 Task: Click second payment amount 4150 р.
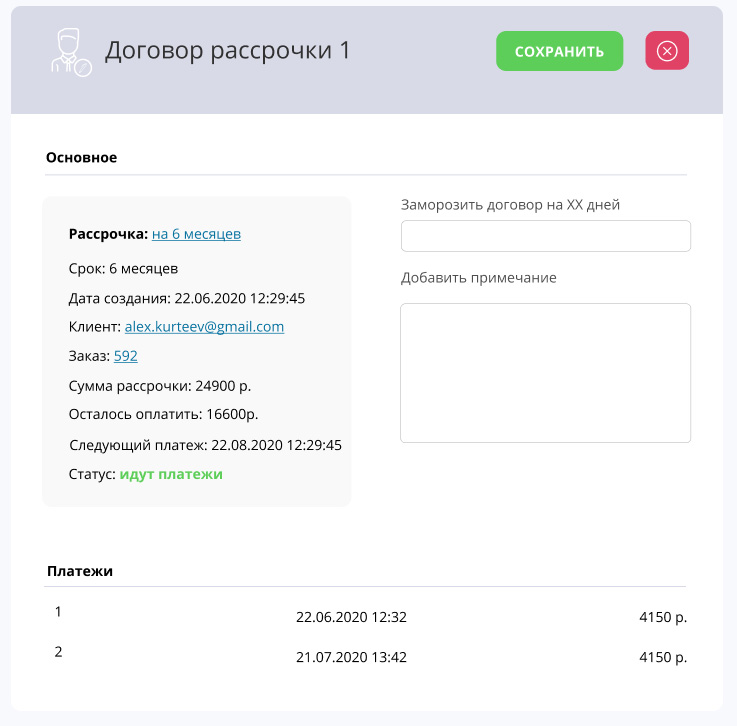(x=663, y=657)
